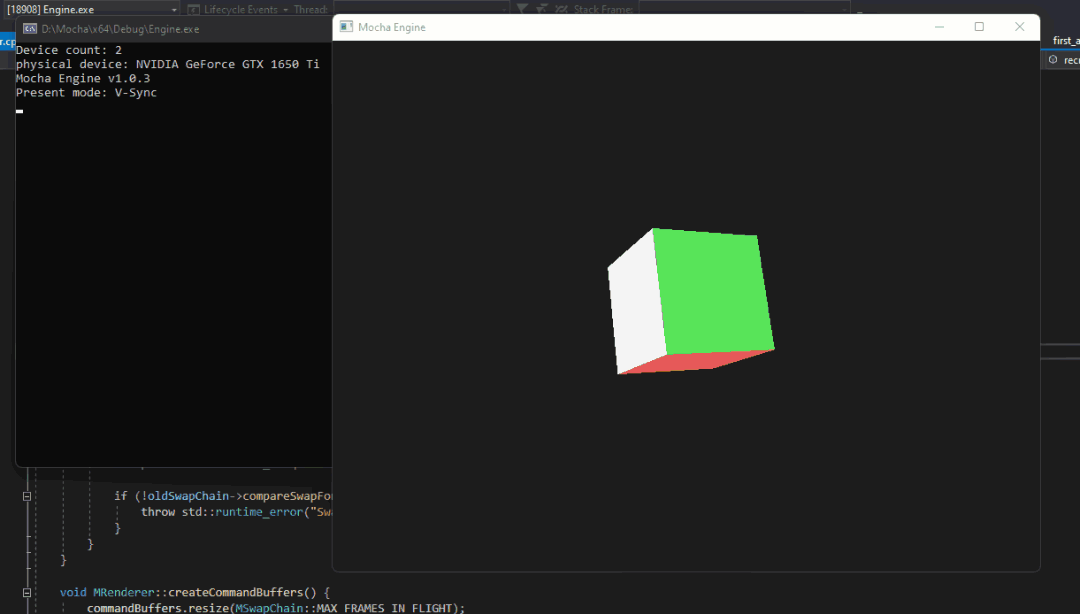Click the console window icon beside D:\Mocha path
Image resolution: width=1080 pixels, height=614 pixels.
point(30,29)
